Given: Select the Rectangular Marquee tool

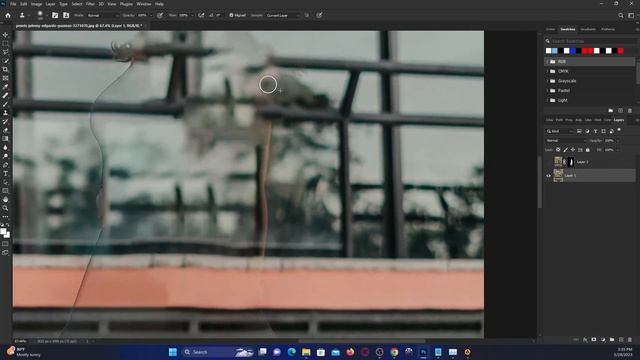Looking at the screenshot, I should [x=5, y=44].
